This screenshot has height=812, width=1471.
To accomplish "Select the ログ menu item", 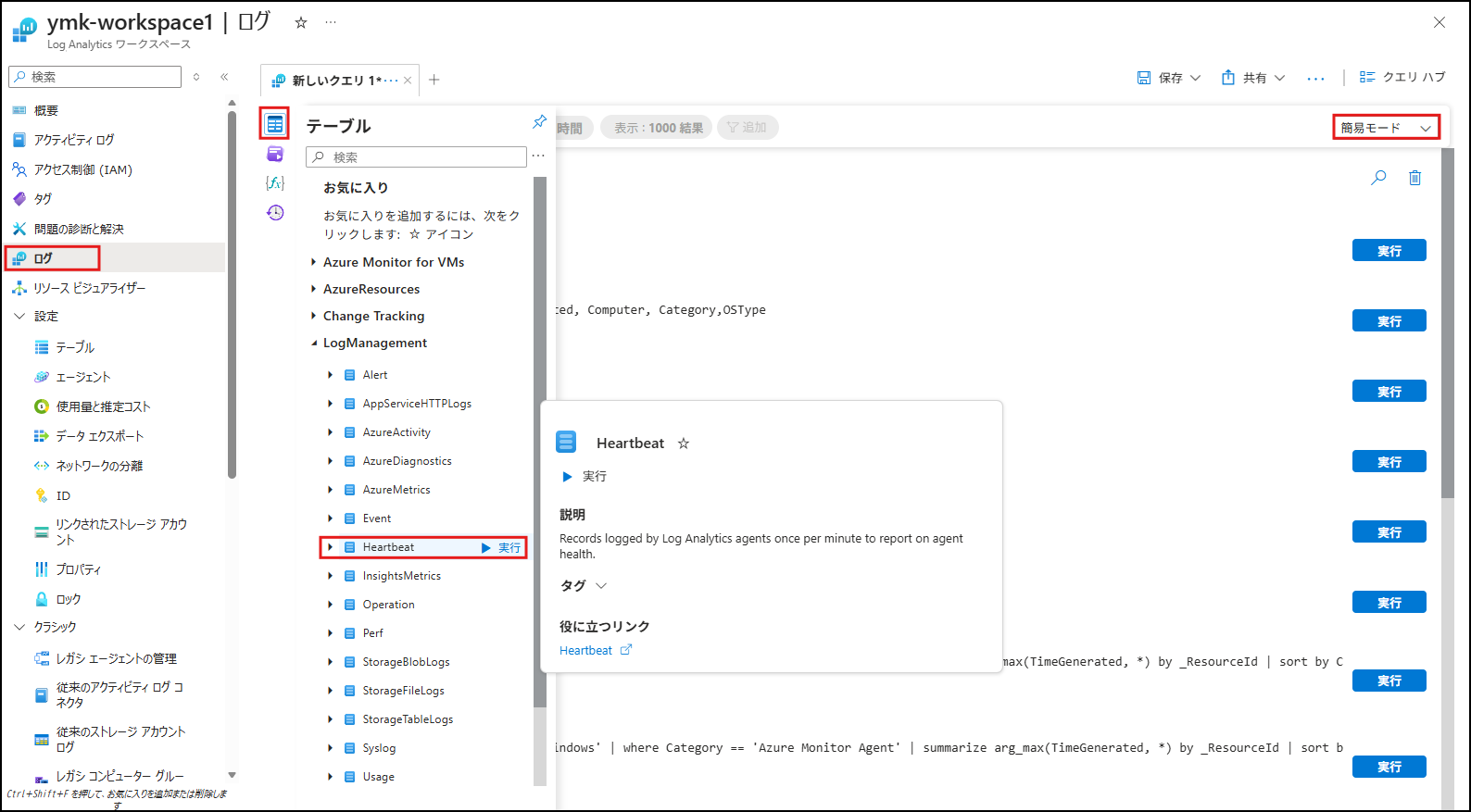I will coord(115,258).
